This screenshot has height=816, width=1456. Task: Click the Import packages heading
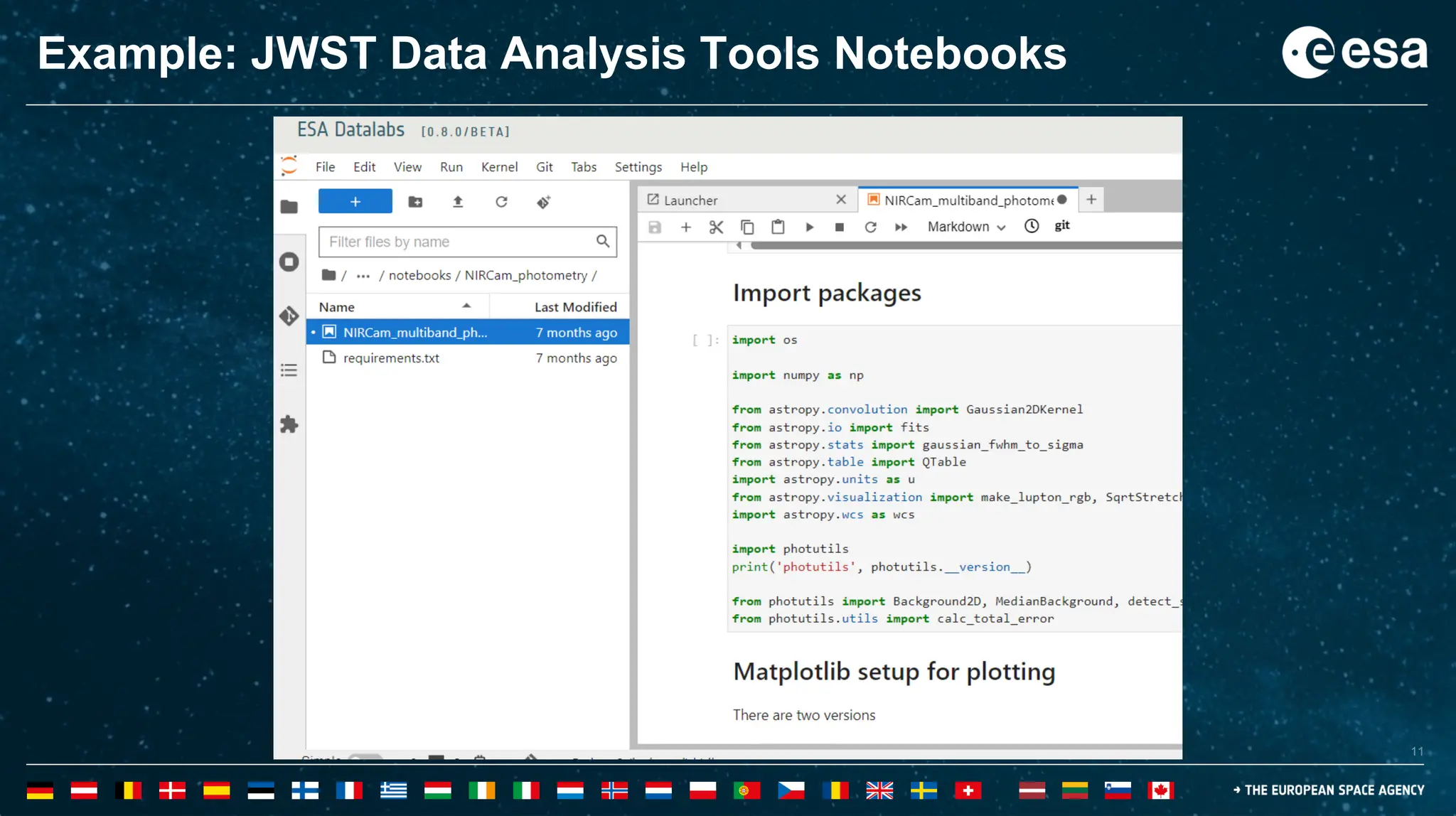tap(827, 293)
